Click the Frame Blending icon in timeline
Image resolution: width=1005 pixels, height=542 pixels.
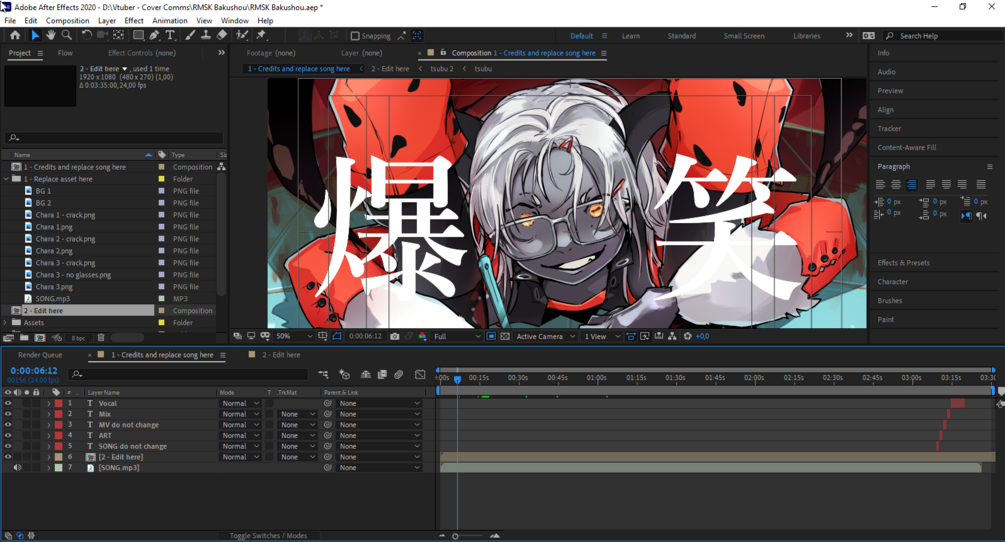382,375
